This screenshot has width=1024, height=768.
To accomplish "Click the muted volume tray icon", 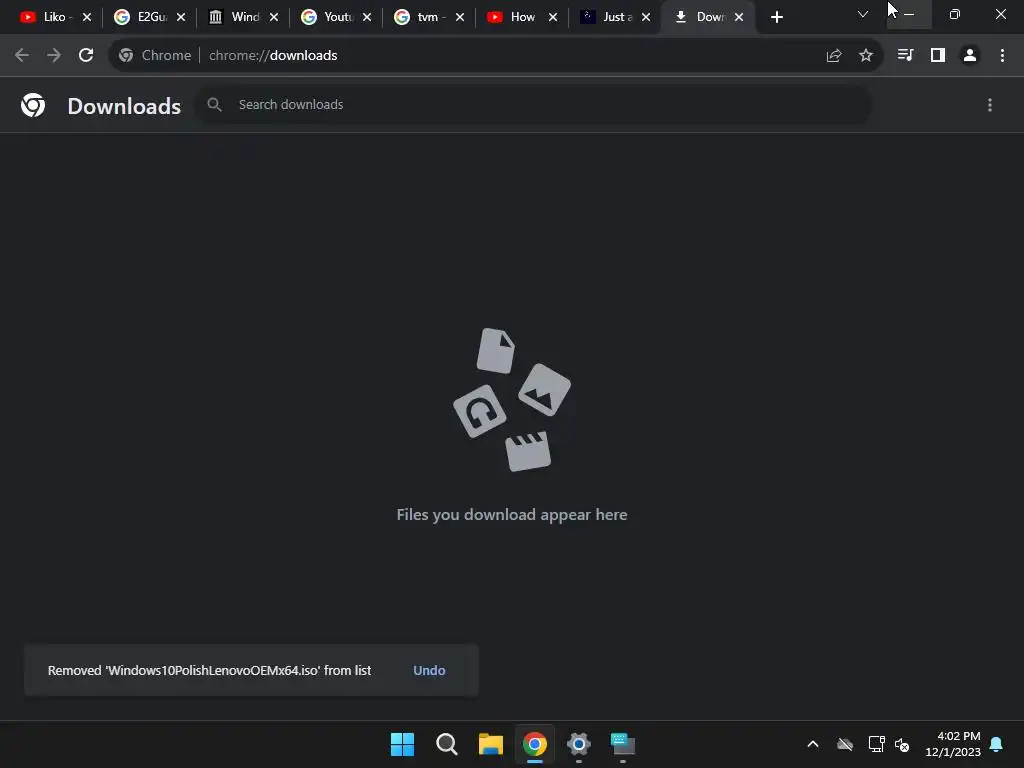I will 902,744.
